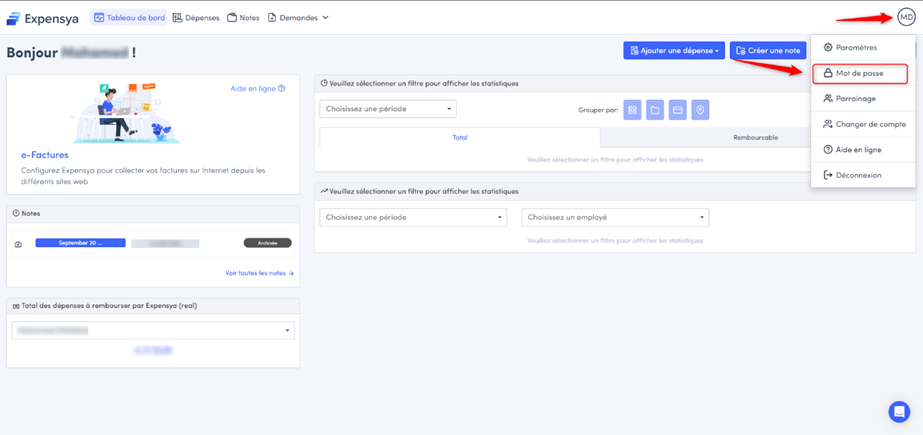Open the employee selector under Total des dépenses
Viewport: 923px width, 435px height.
[153, 330]
